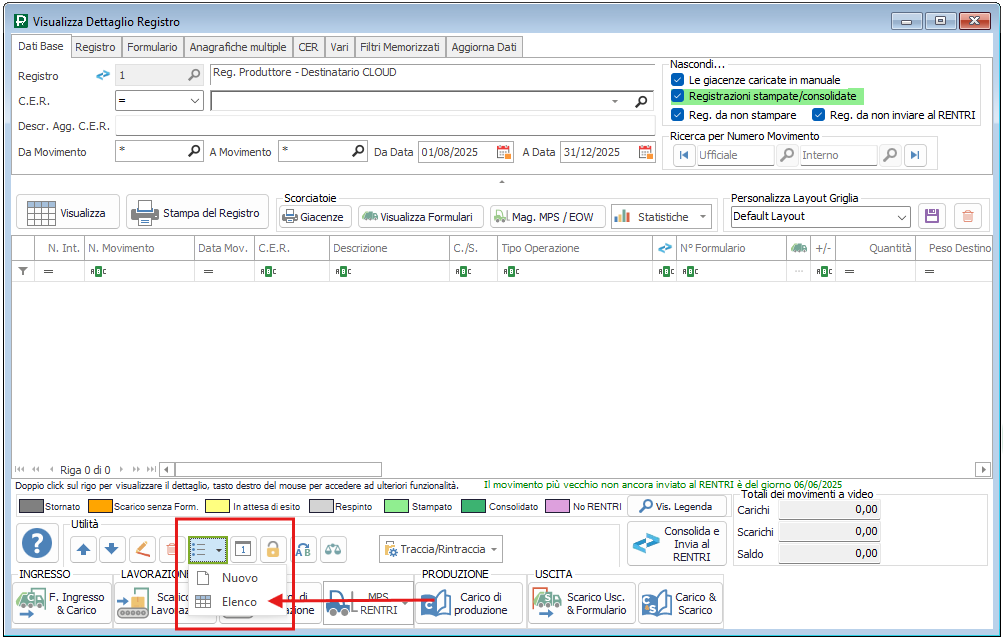Click the orange Scarico senza Form. swatch

pos(100,507)
